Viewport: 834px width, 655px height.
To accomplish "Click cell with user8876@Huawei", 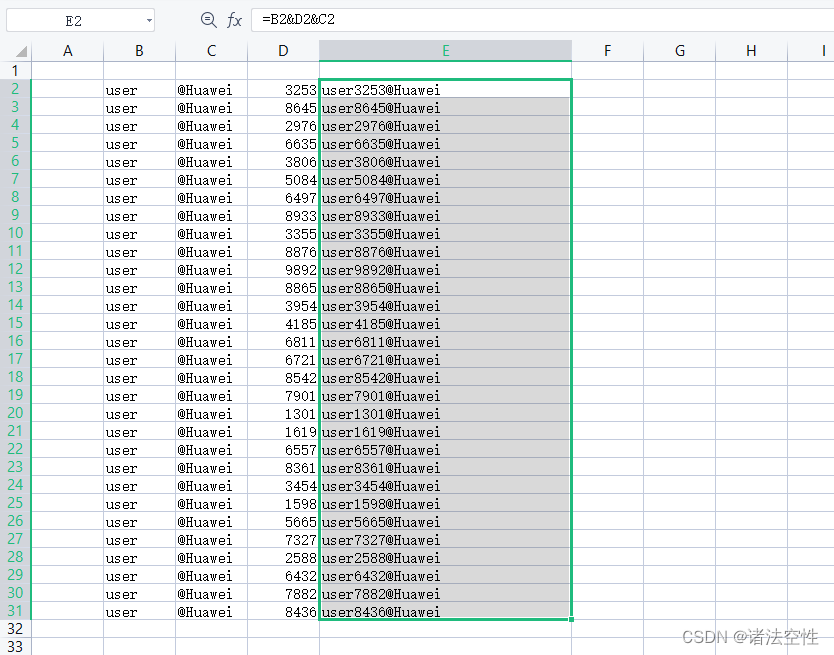I will pos(445,251).
